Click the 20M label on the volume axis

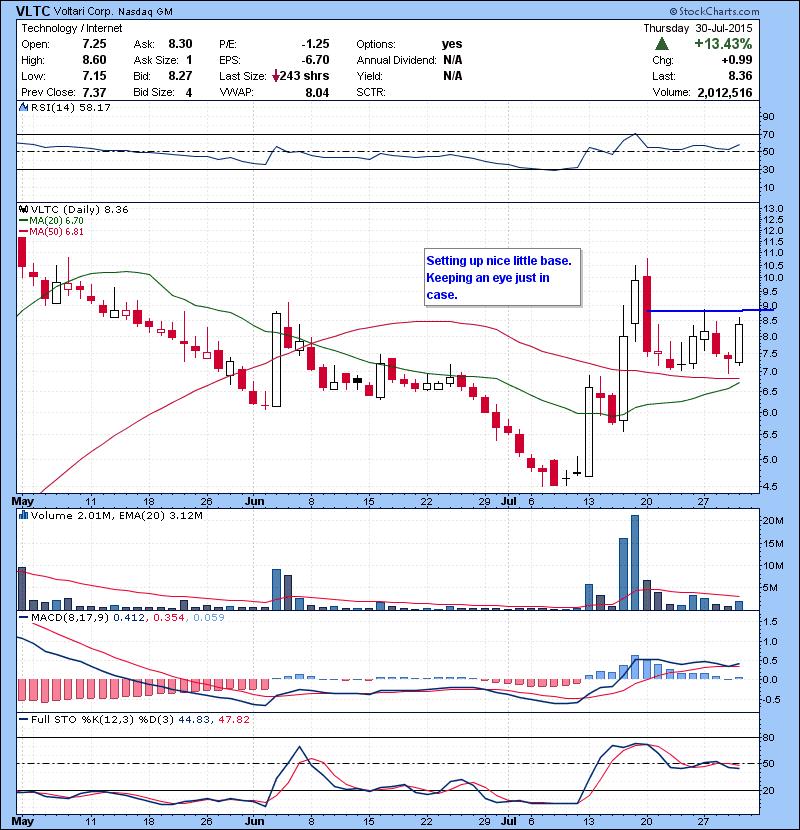(x=773, y=520)
